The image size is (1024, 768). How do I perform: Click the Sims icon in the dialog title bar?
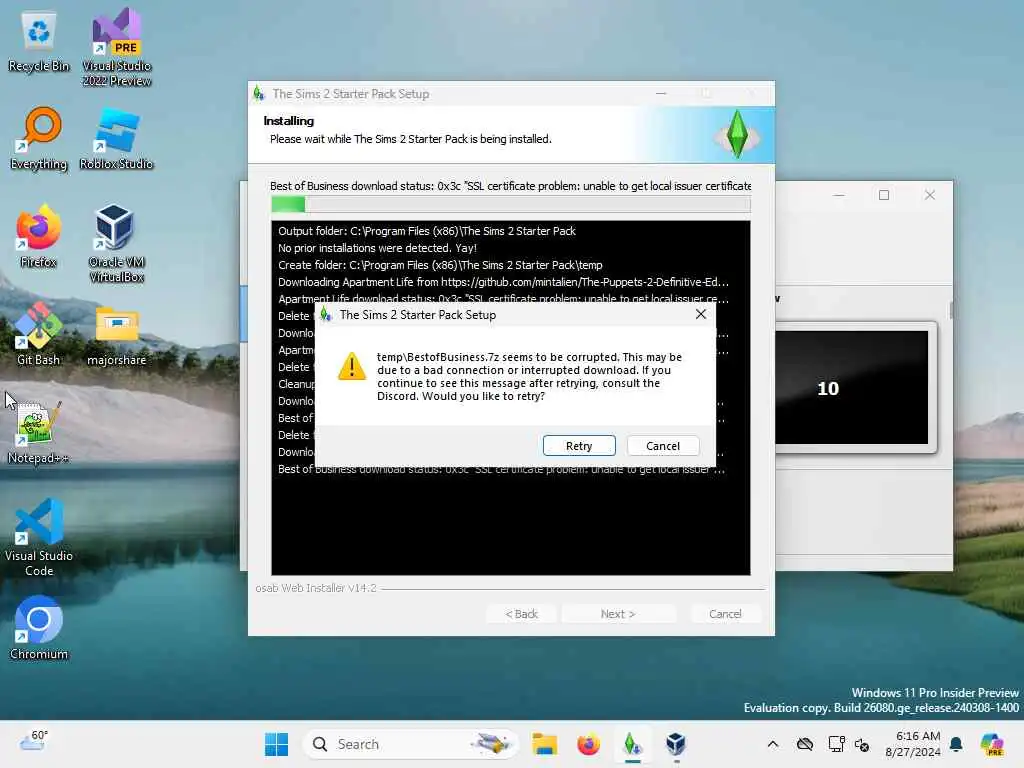pyautogui.click(x=326, y=315)
